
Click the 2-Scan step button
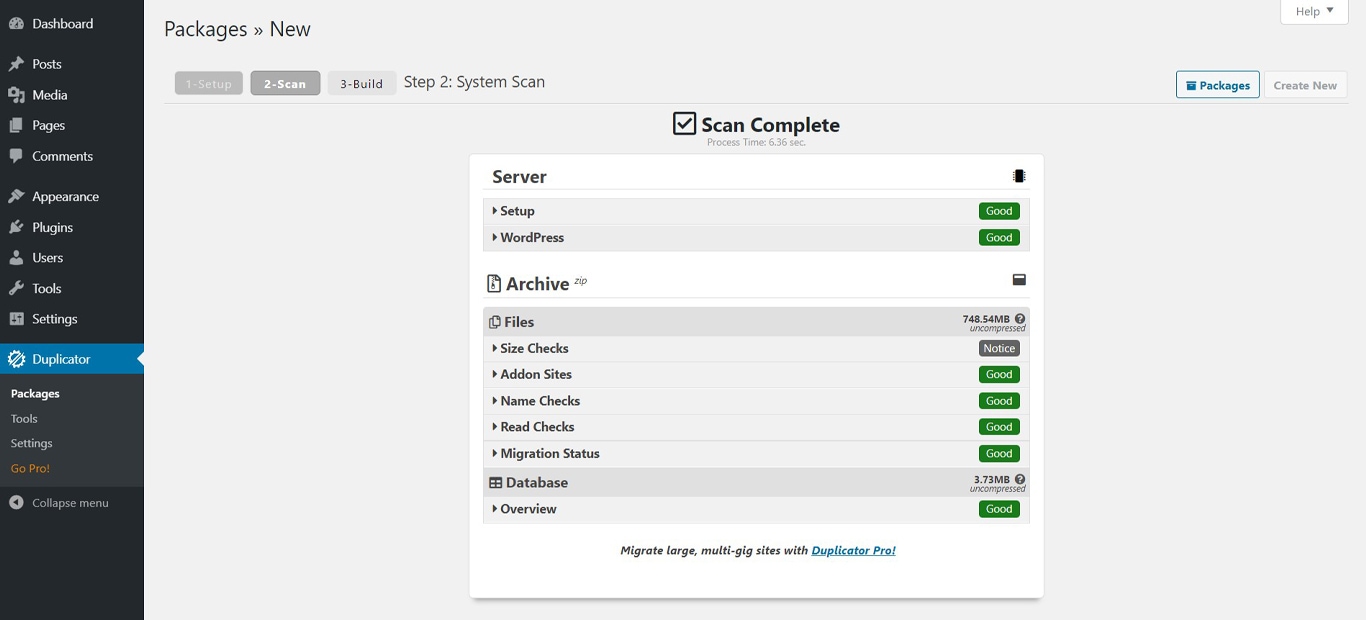[x=285, y=83]
